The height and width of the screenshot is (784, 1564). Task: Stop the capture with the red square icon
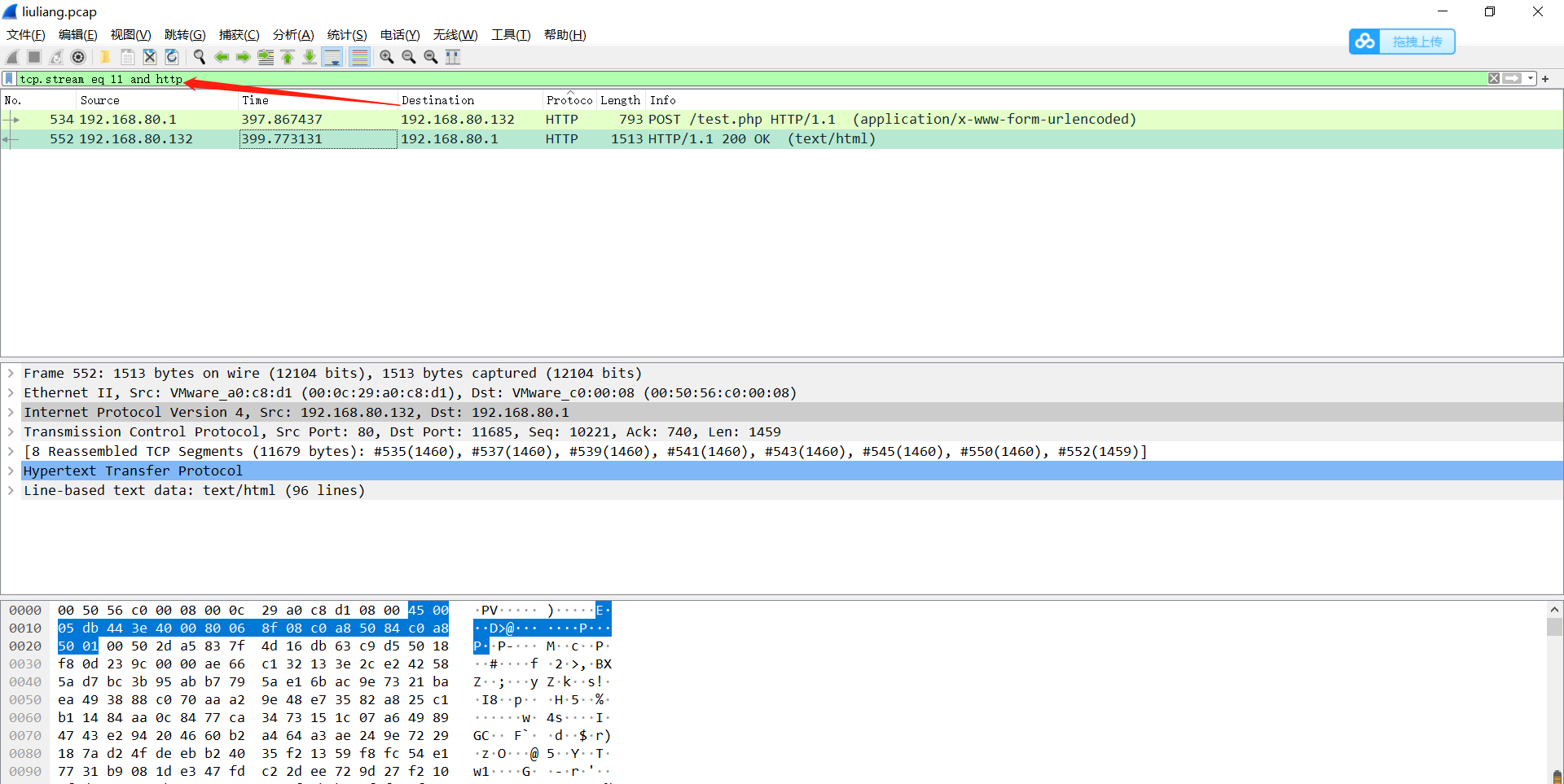tap(33, 56)
